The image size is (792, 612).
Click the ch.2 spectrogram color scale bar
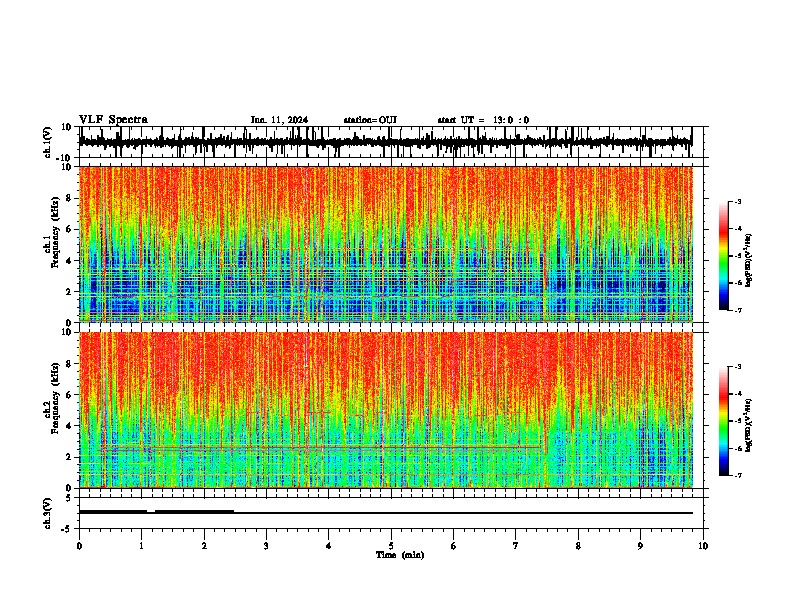point(724,421)
